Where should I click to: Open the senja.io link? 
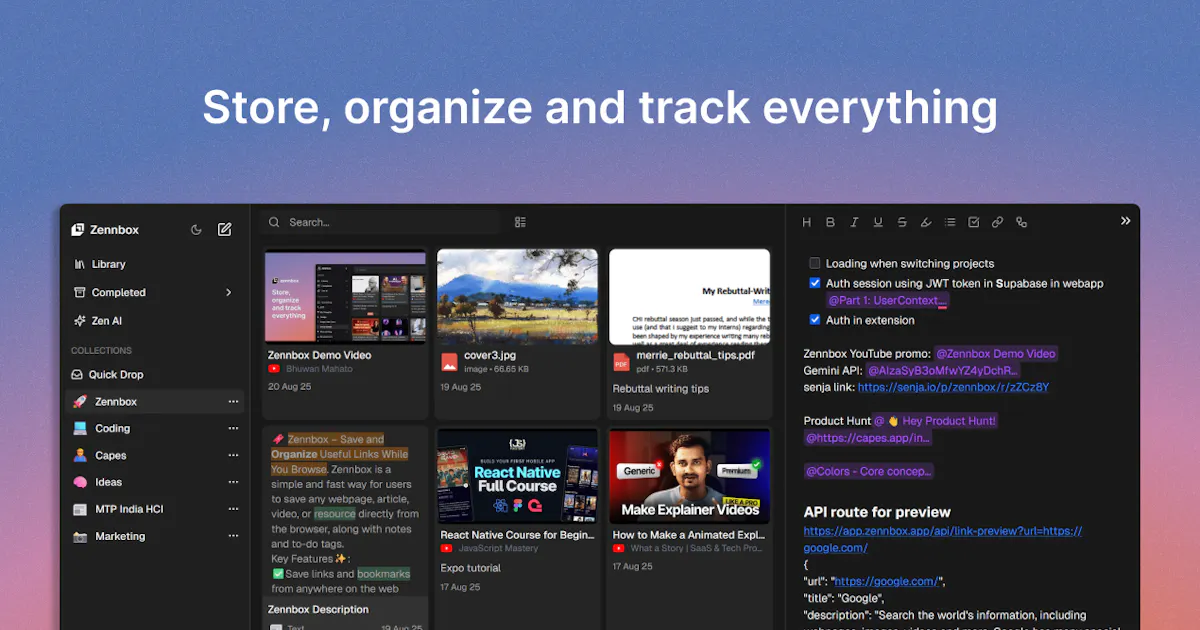click(953, 386)
